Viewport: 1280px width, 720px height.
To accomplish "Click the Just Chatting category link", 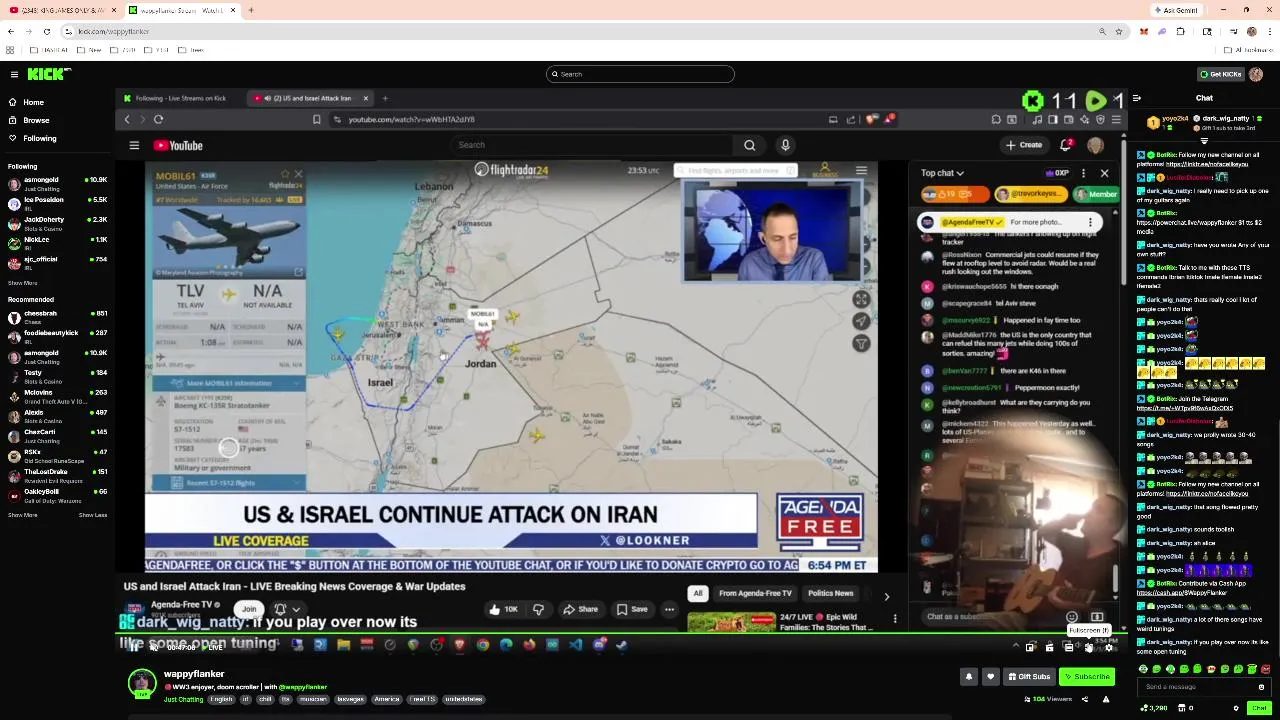I will click(x=184, y=699).
